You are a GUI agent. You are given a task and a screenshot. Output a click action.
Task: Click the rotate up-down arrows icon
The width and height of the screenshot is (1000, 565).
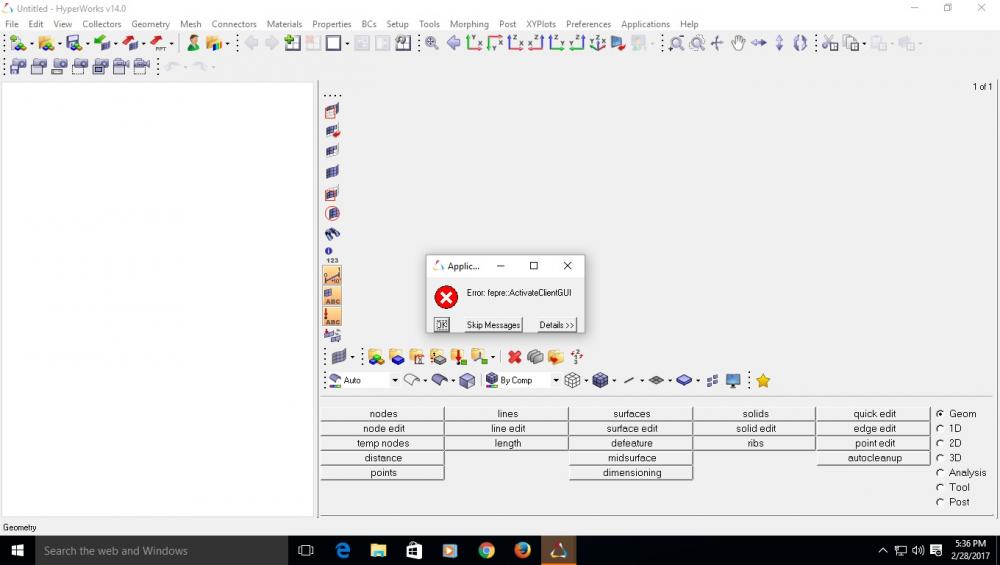click(x=779, y=43)
